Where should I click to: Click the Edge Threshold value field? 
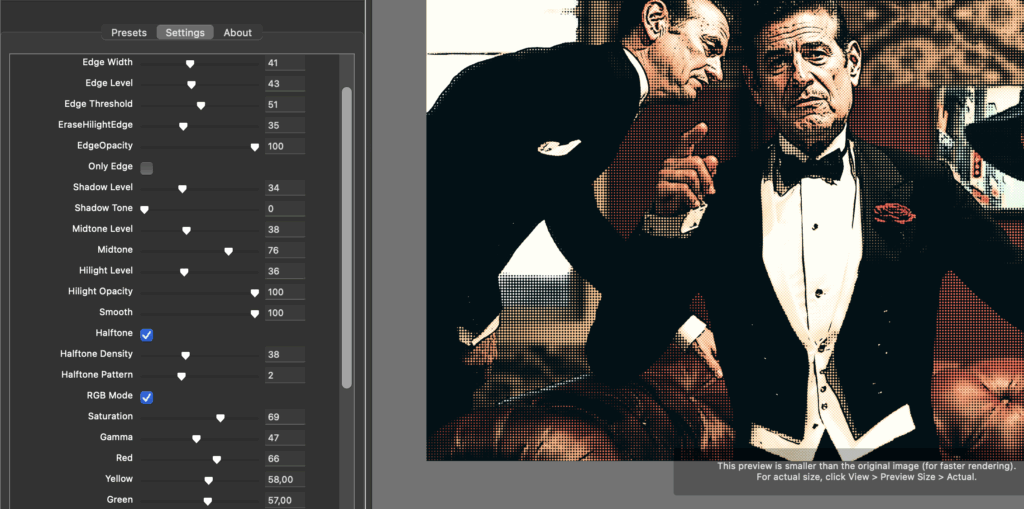pos(285,104)
